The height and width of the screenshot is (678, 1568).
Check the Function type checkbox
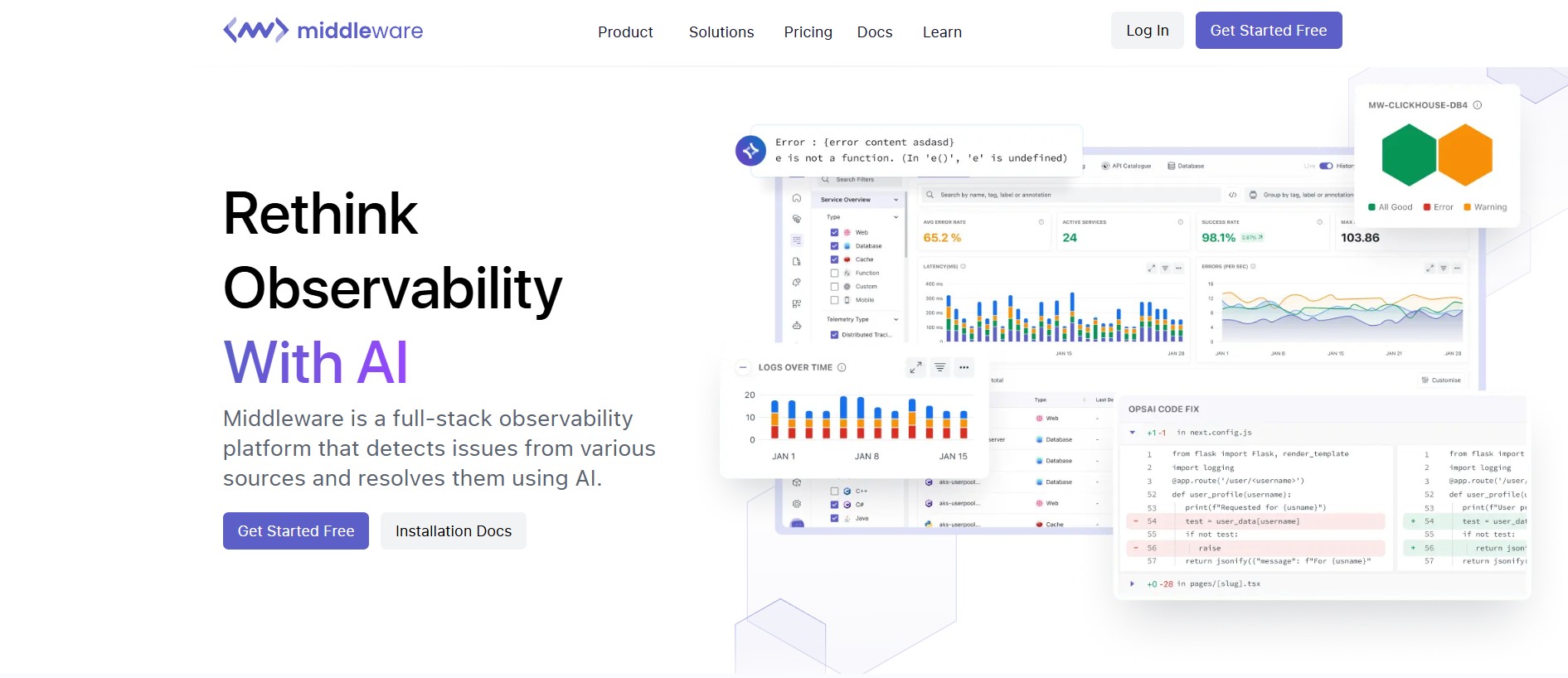[x=834, y=273]
